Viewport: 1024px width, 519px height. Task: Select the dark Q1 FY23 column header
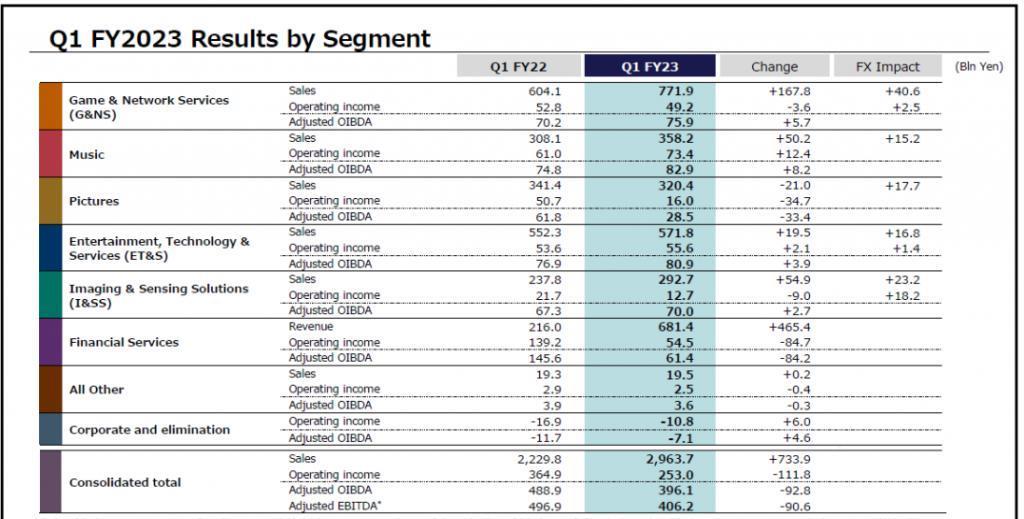click(x=650, y=66)
